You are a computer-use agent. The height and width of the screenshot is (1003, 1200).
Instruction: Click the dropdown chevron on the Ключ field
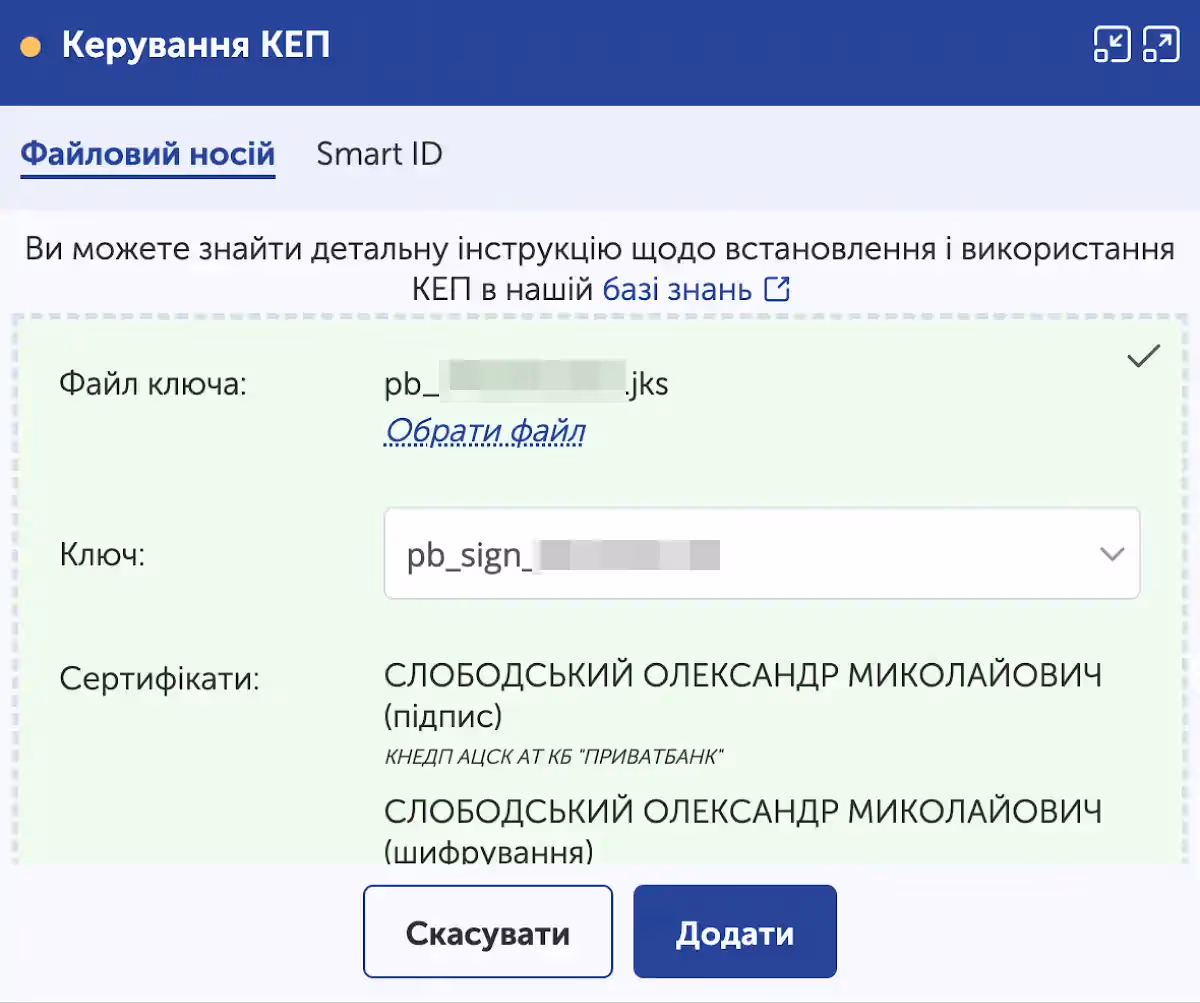[x=1110, y=554]
